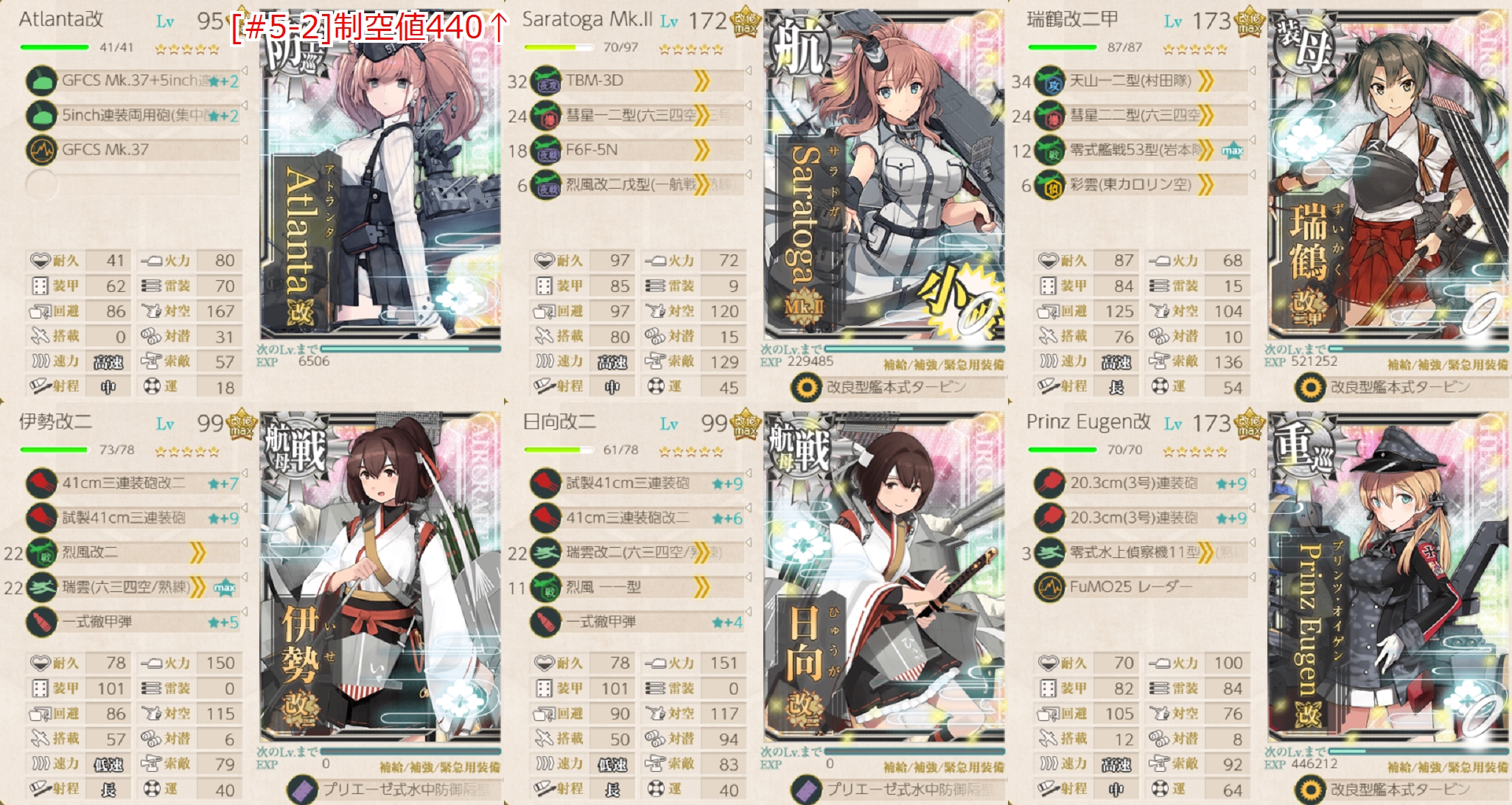The height and width of the screenshot is (805, 1512).
Task: Click arrow beside the 天山一二型(村田隊) slot
Action: click(1253, 71)
